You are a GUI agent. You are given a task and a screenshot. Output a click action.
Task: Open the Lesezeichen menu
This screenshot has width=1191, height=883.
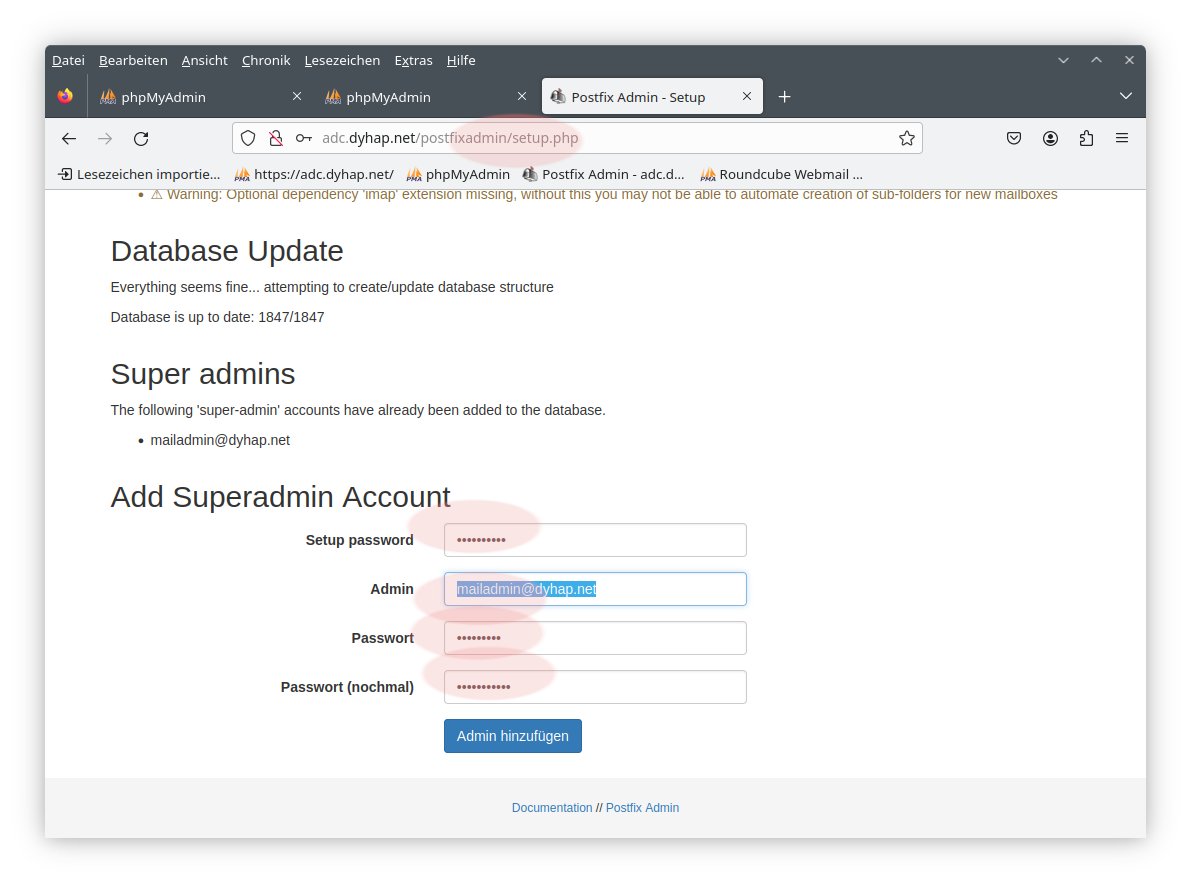pyautogui.click(x=342, y=61)
